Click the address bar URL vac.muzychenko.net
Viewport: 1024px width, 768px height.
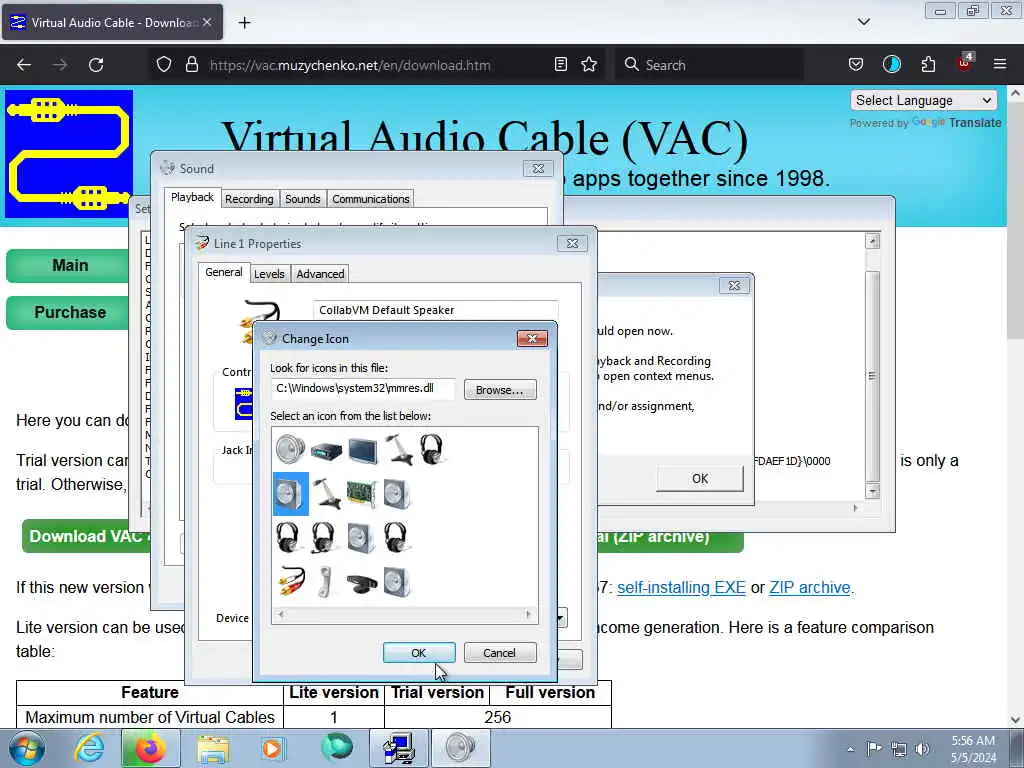[350, 65]
